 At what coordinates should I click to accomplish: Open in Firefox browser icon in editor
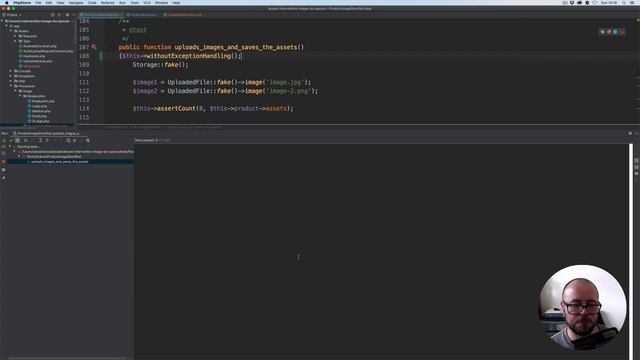tap(609, 31)
